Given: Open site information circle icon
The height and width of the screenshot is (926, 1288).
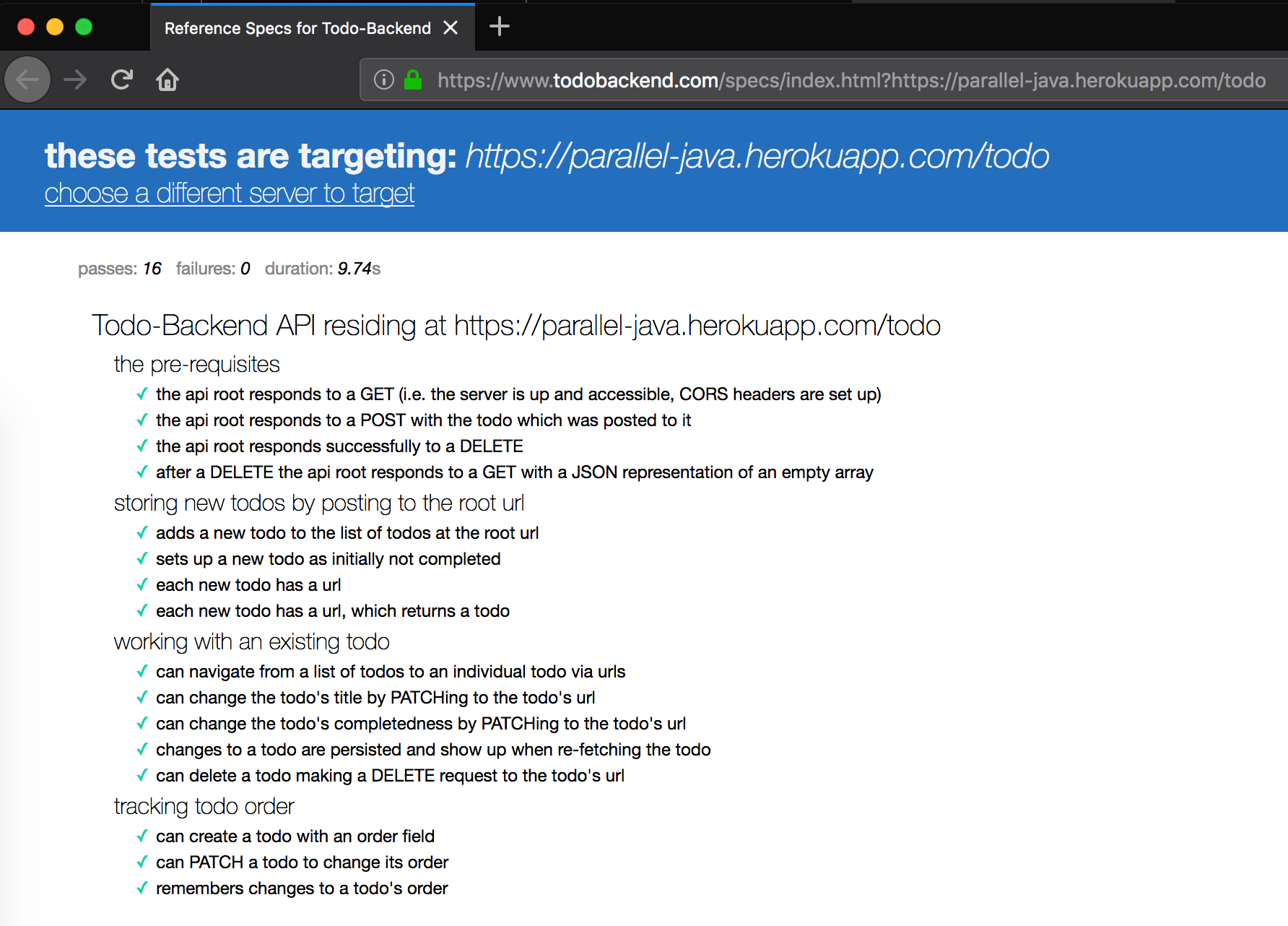Looking at the screenshot, I should tap(384, 79).
